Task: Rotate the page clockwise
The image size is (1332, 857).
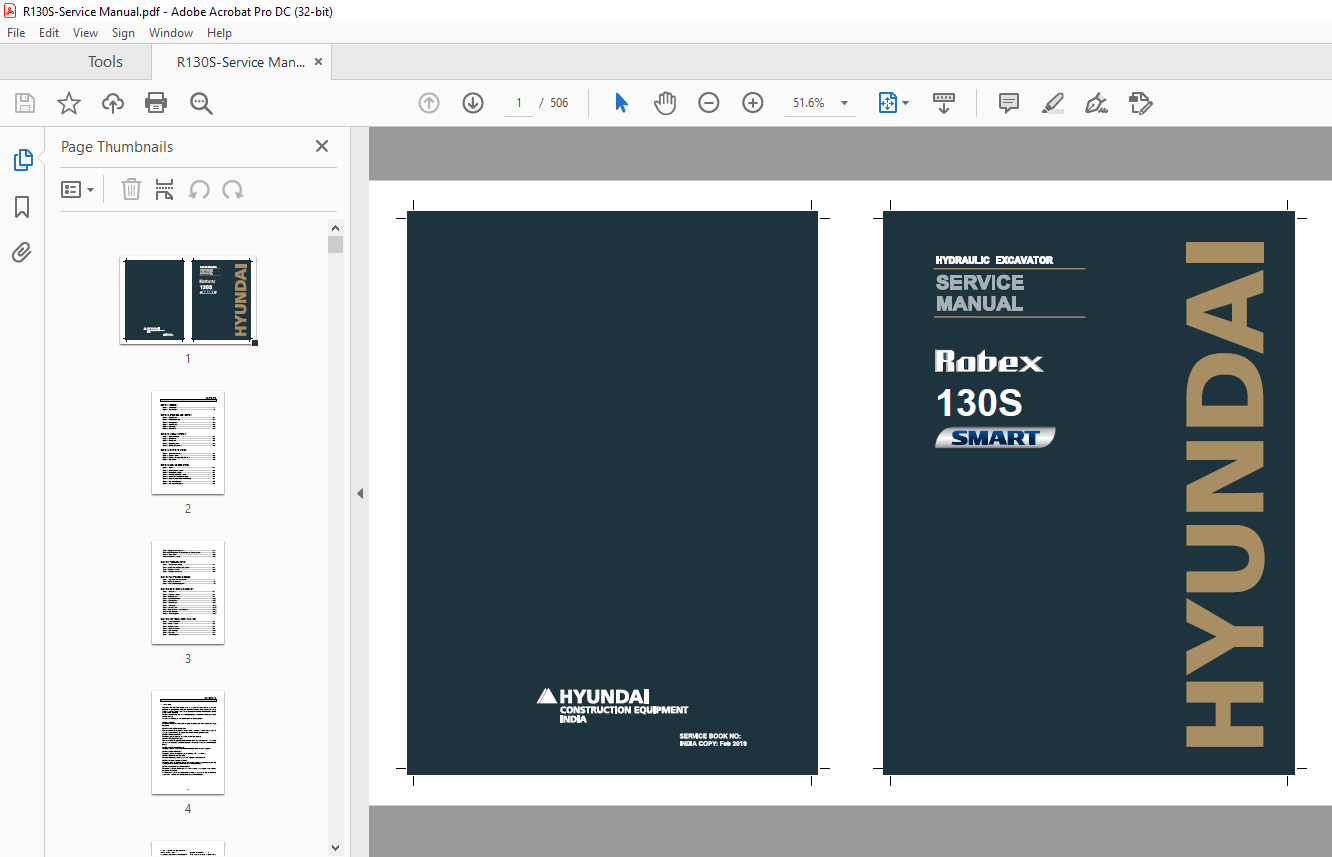Action: [x=233, y=189]
